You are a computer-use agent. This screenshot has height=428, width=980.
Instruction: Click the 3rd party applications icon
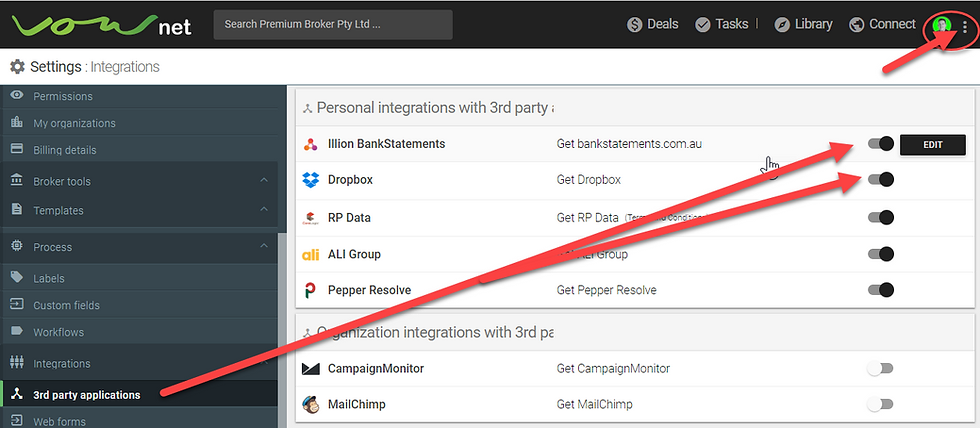pos(17,394)
